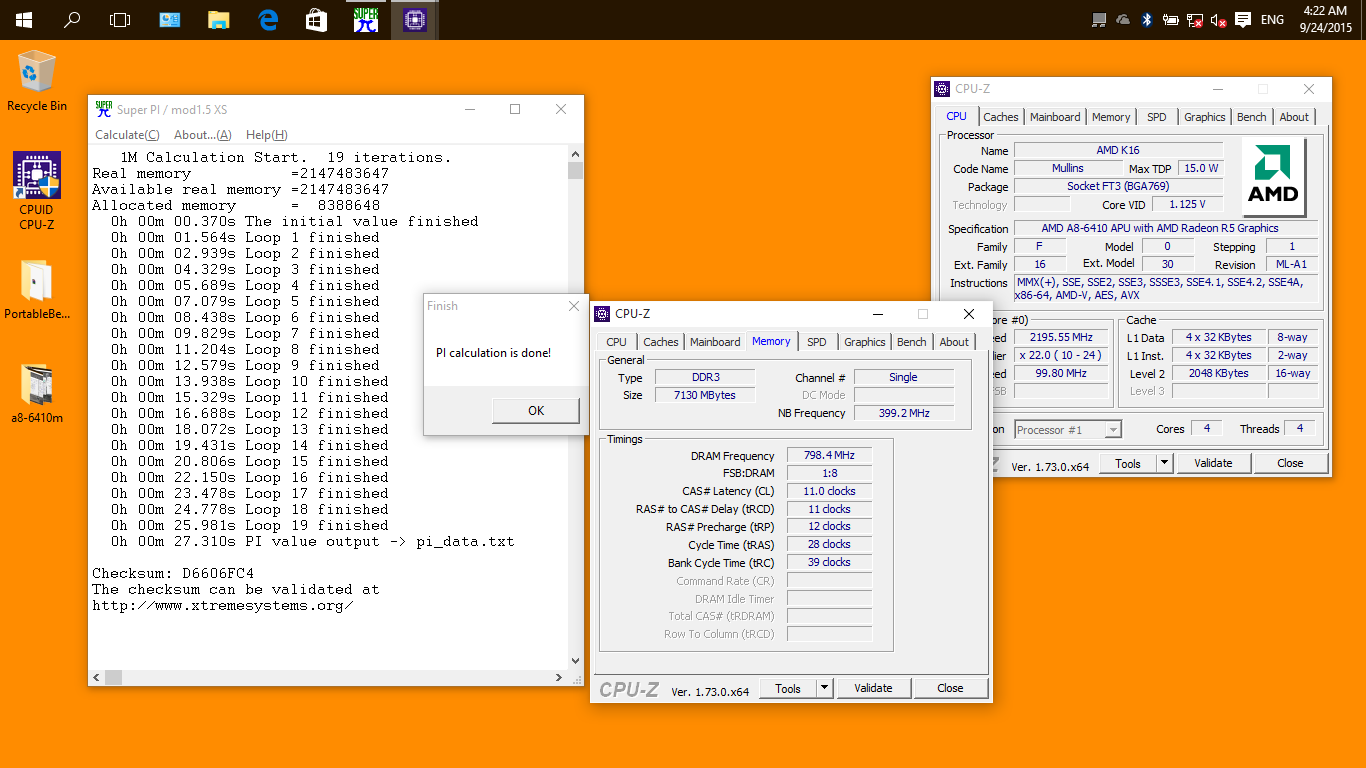The height and width of the screenshot is (768, 1366).
Task: Confirm the PI calculation done dialog with OK
Action: click(x=536, y=410)
